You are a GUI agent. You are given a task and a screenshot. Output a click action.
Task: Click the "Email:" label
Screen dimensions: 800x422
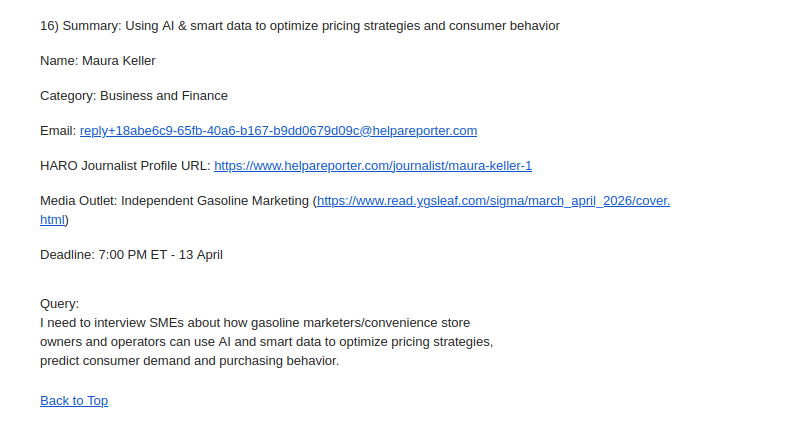58,131
